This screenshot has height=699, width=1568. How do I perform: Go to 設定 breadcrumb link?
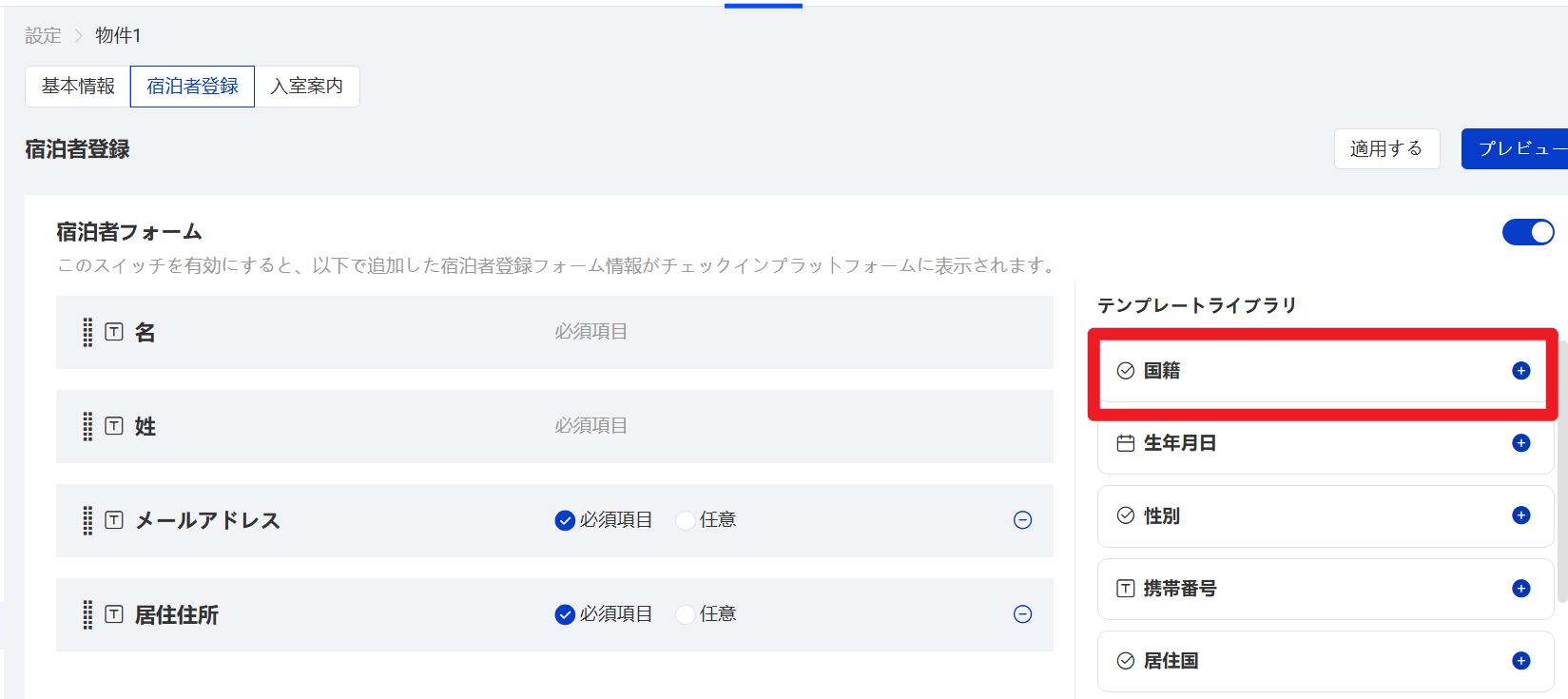tap(43, 36)
